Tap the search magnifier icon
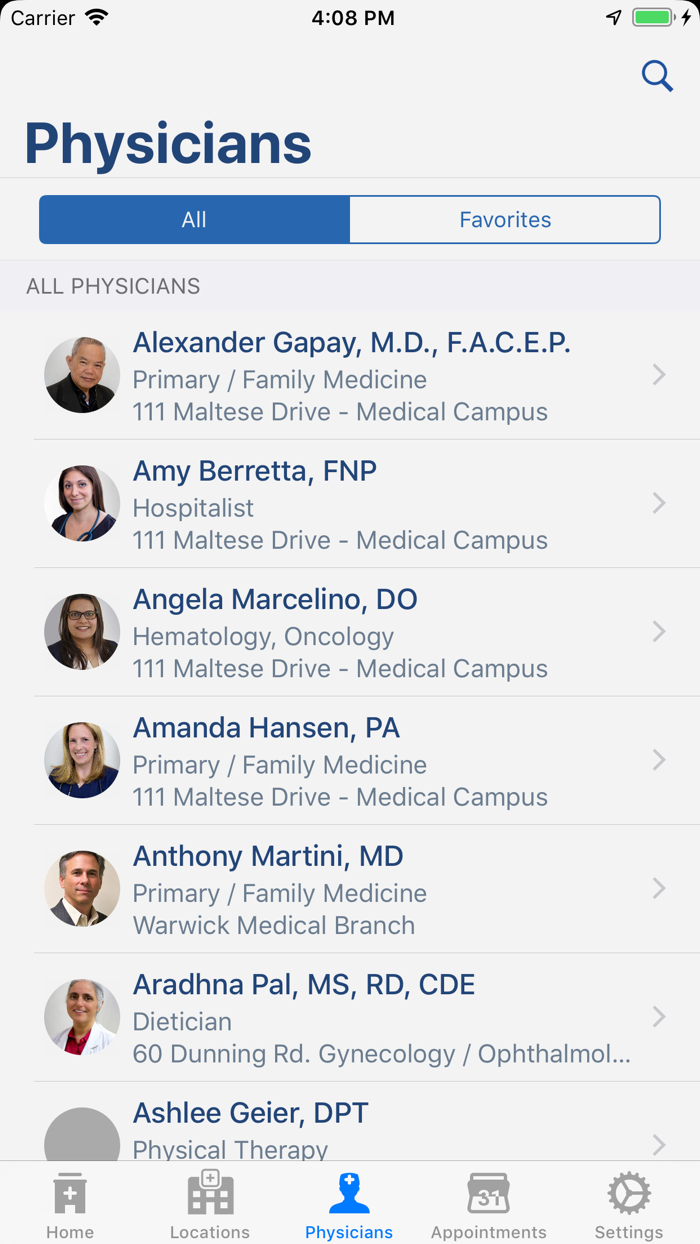Viewport: 700px width, 1244px height. pyautogui.click(x=657, y=76)
